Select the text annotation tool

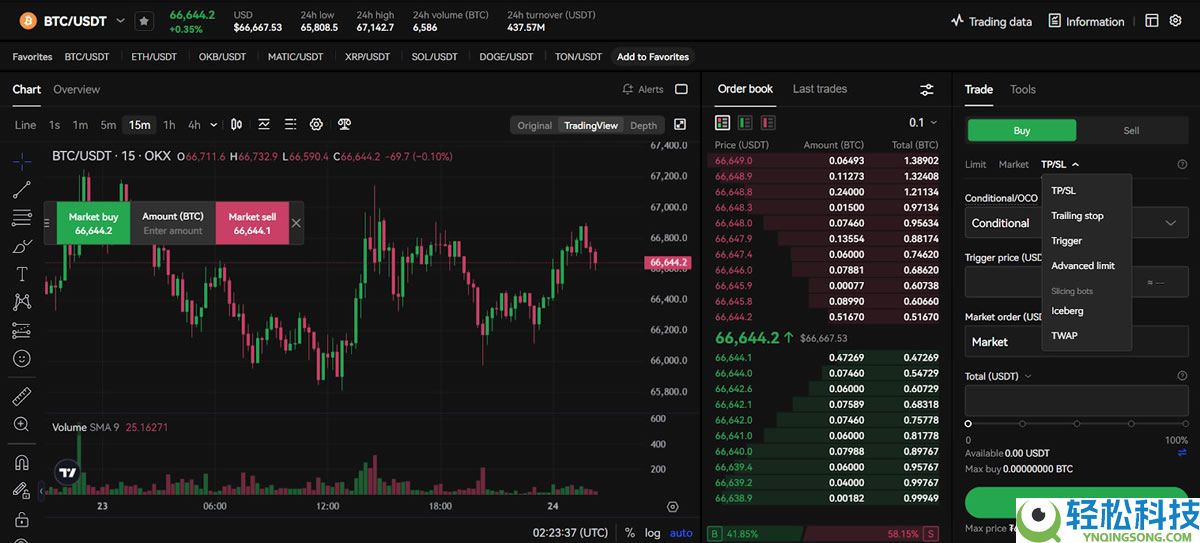coord(22,274)
